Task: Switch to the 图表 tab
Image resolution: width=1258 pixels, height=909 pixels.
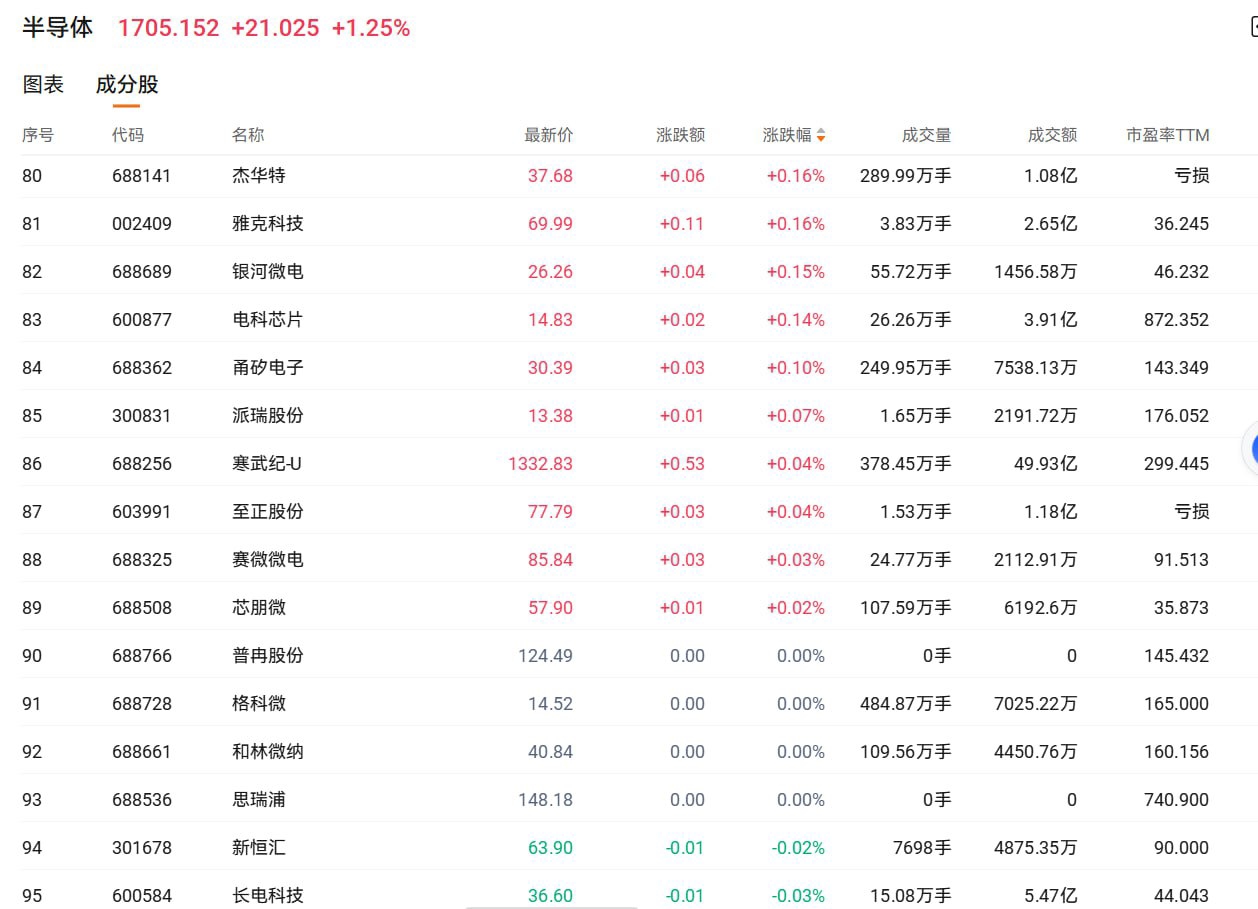Action: (x=43, y=85)
